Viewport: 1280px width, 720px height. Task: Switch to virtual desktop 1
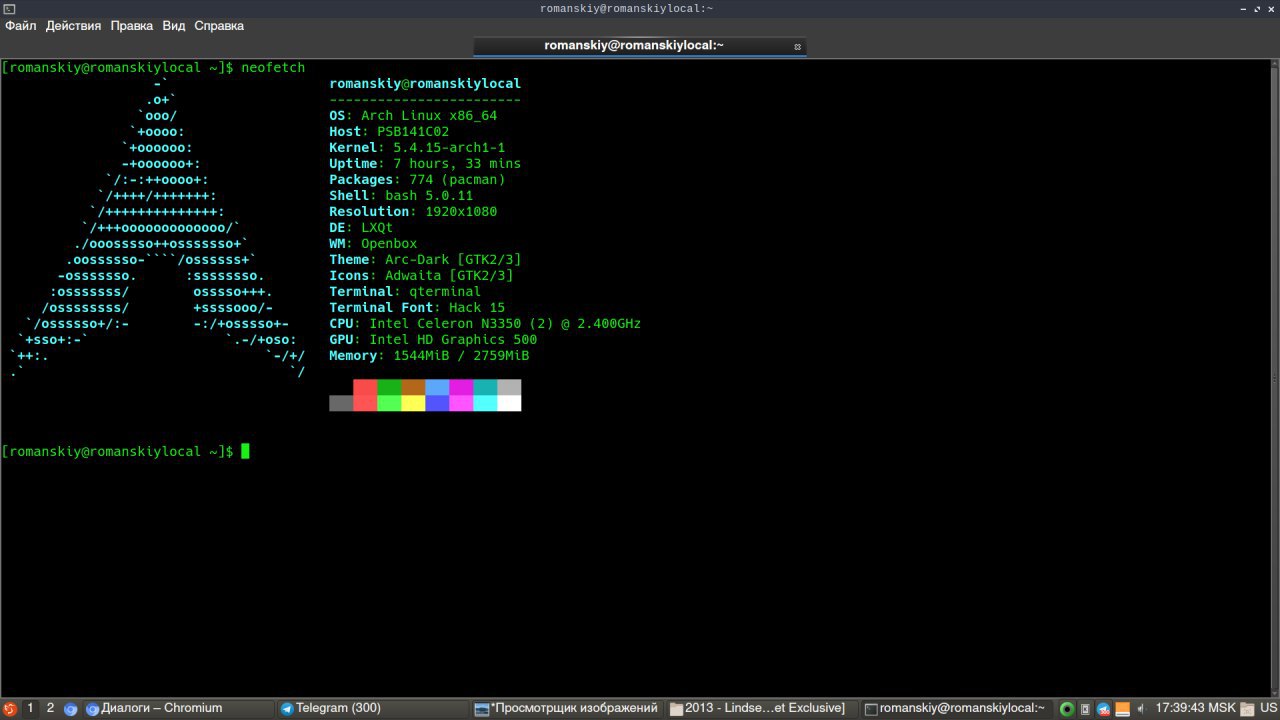click(x=30, y=708)
